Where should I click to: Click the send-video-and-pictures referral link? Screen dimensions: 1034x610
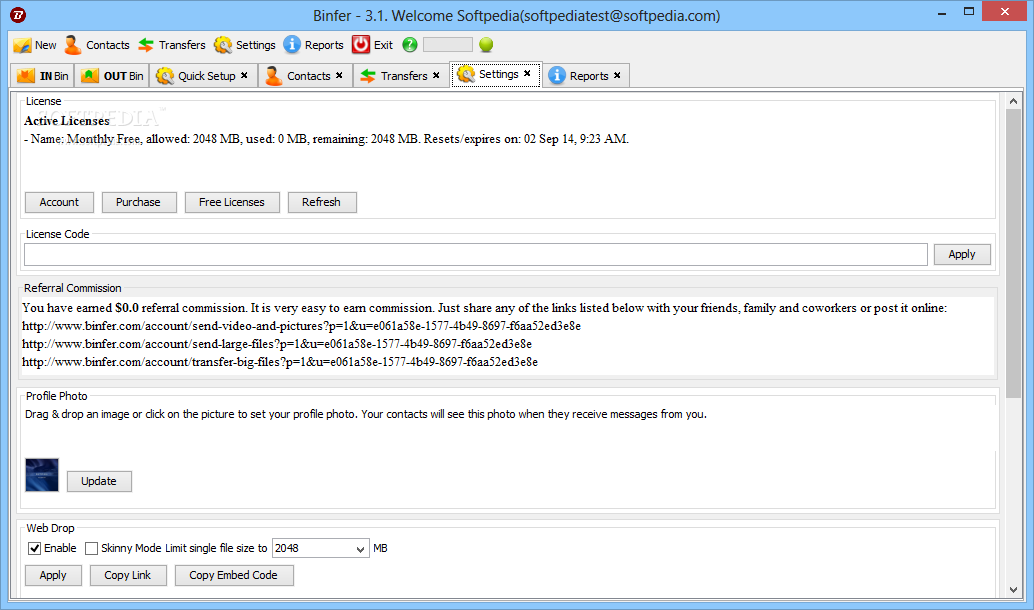(x=301, y=326)
